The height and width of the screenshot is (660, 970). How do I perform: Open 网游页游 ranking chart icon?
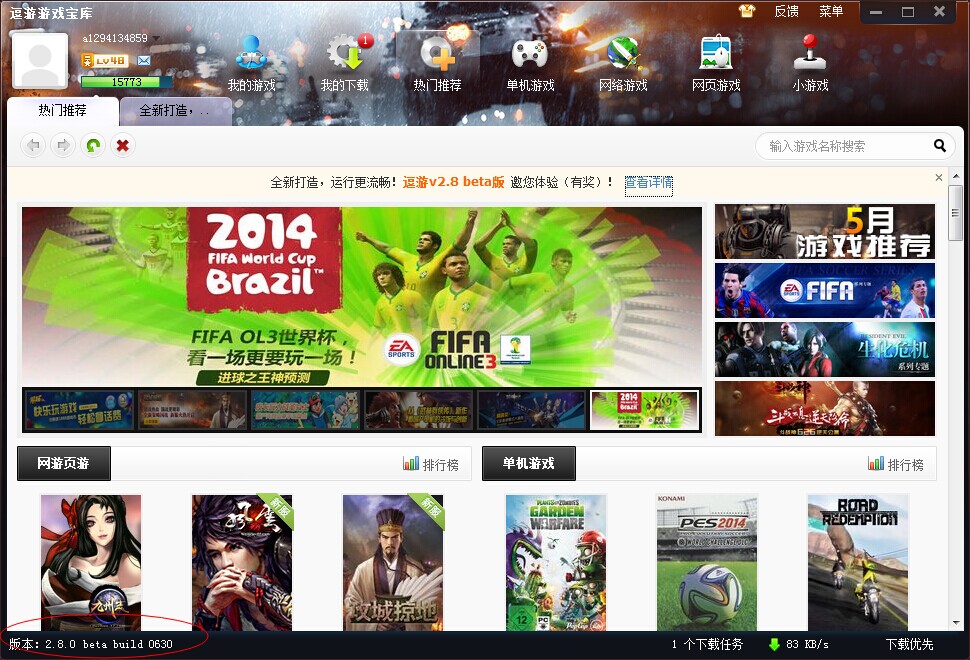pos(411,463)
